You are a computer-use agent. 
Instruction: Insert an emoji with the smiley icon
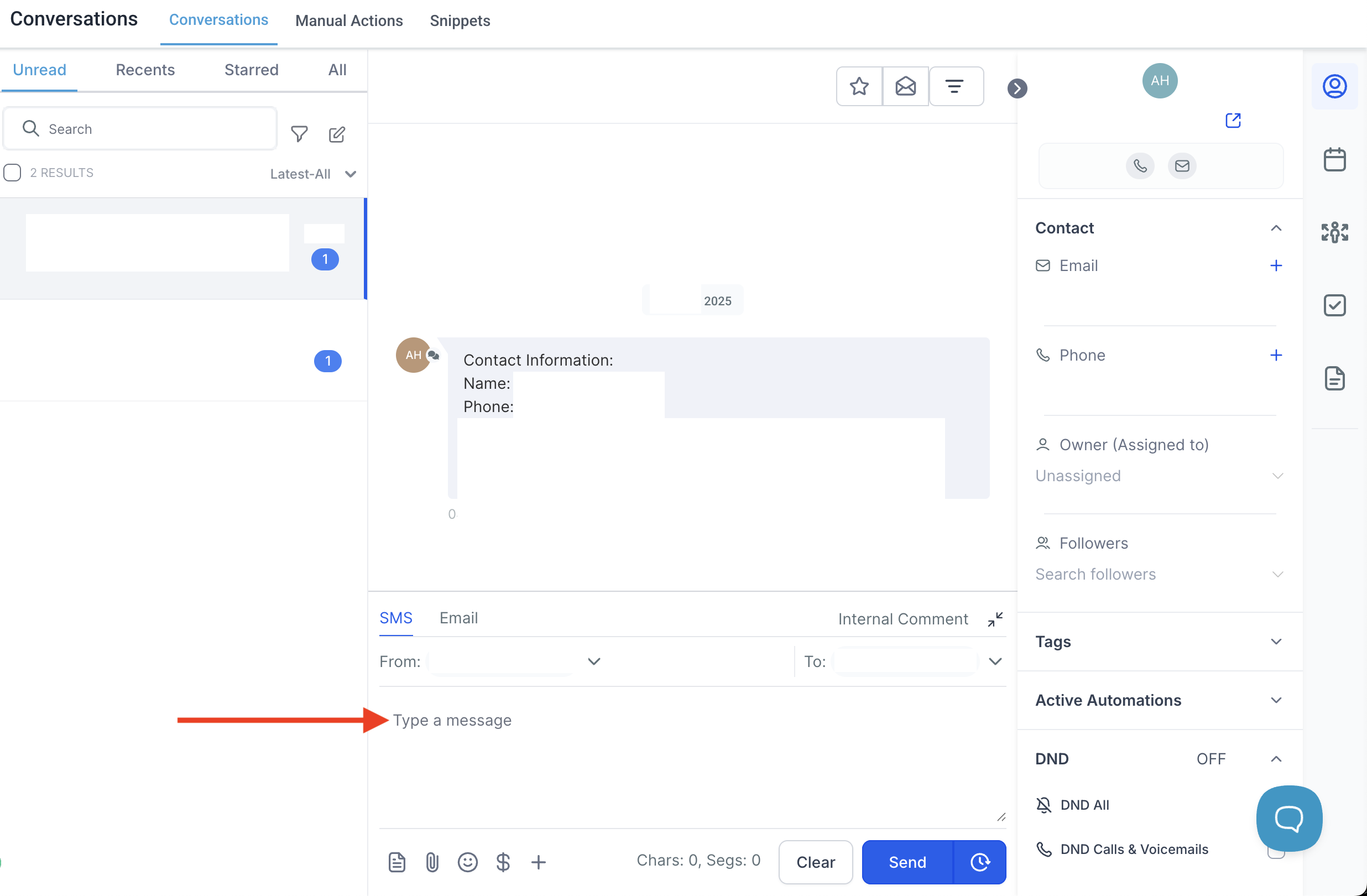pyautogui.click(x=467, y=862)
